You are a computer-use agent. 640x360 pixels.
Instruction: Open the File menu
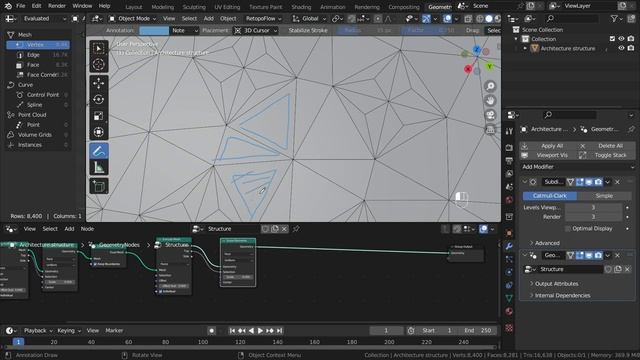[x=20, y=6]
